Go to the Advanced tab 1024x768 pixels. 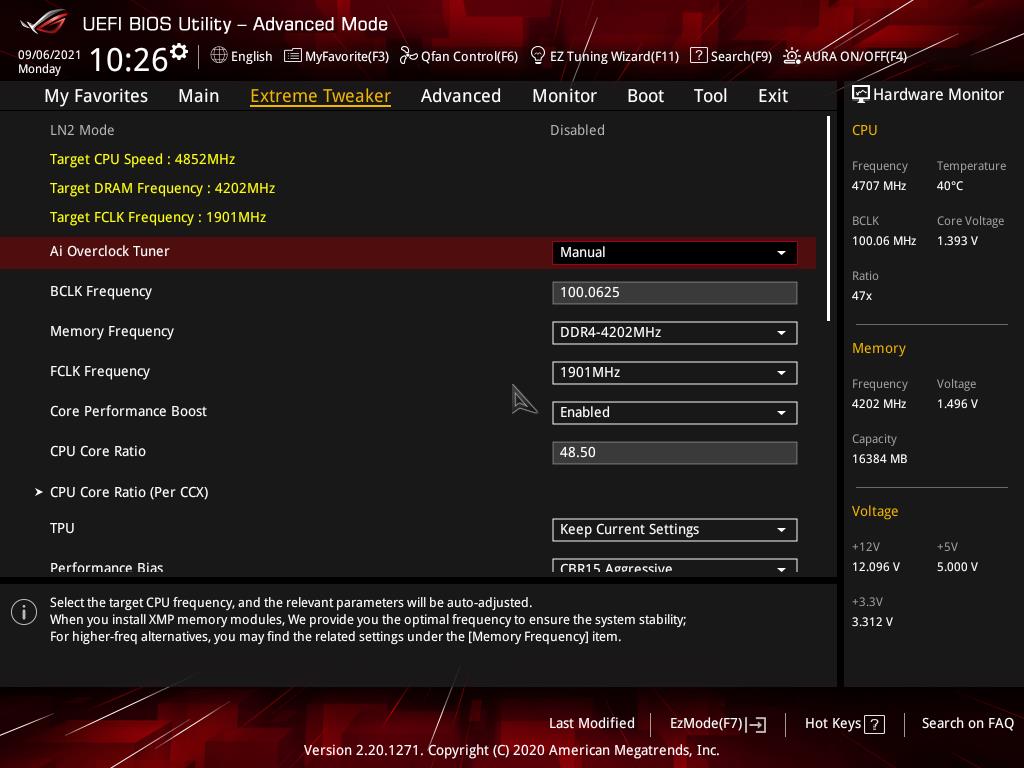coord(460,96)
